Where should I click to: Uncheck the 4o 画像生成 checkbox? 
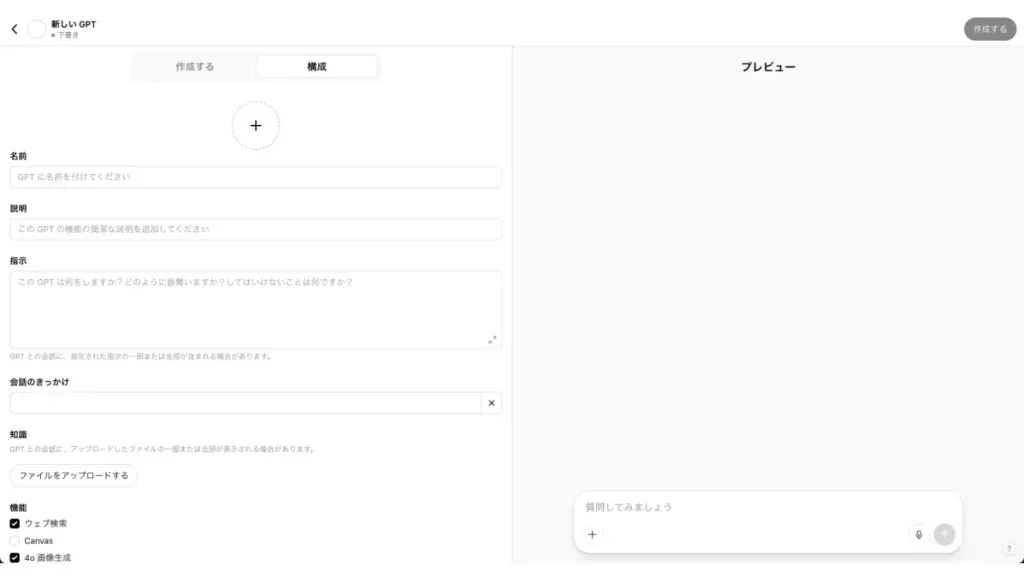[x=14, y=558]
